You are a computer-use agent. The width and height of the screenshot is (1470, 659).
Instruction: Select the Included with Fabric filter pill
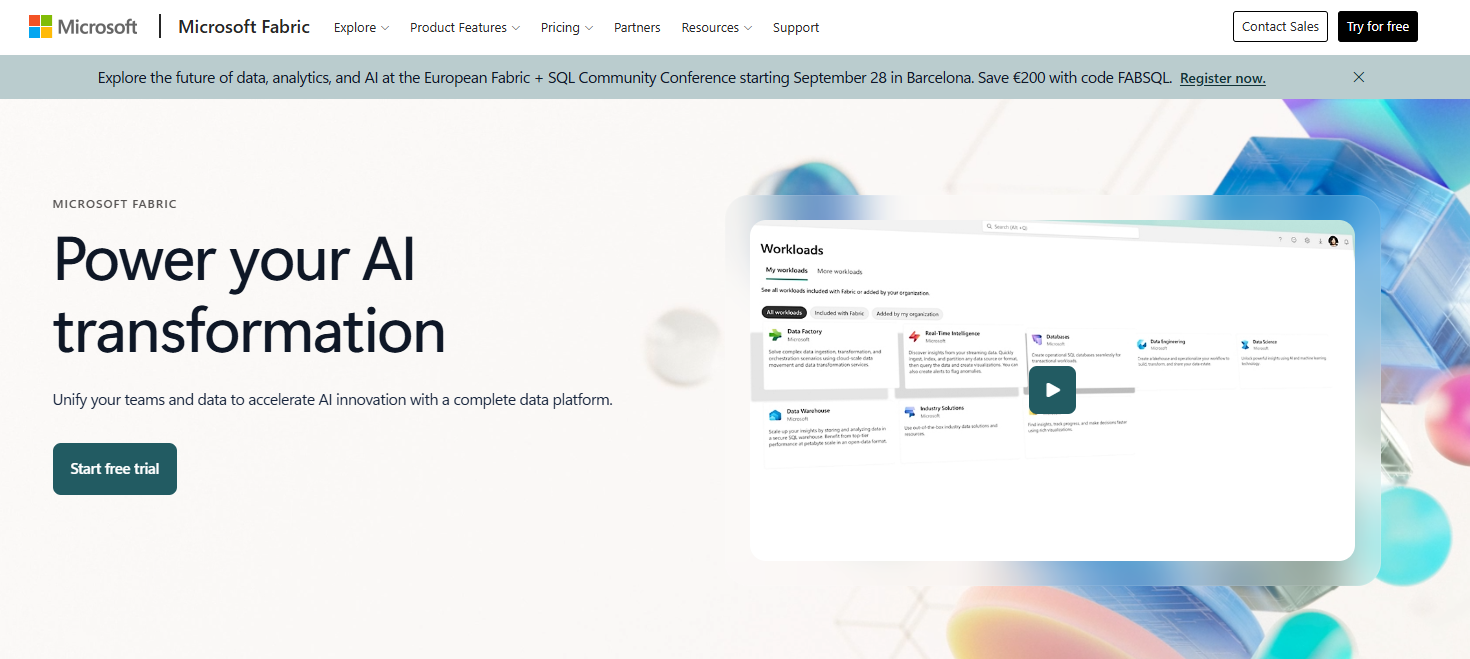coord(838,313)
